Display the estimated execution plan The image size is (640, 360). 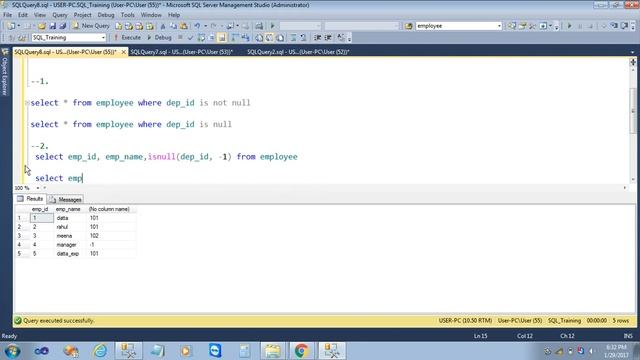click(x=201, y=37)
